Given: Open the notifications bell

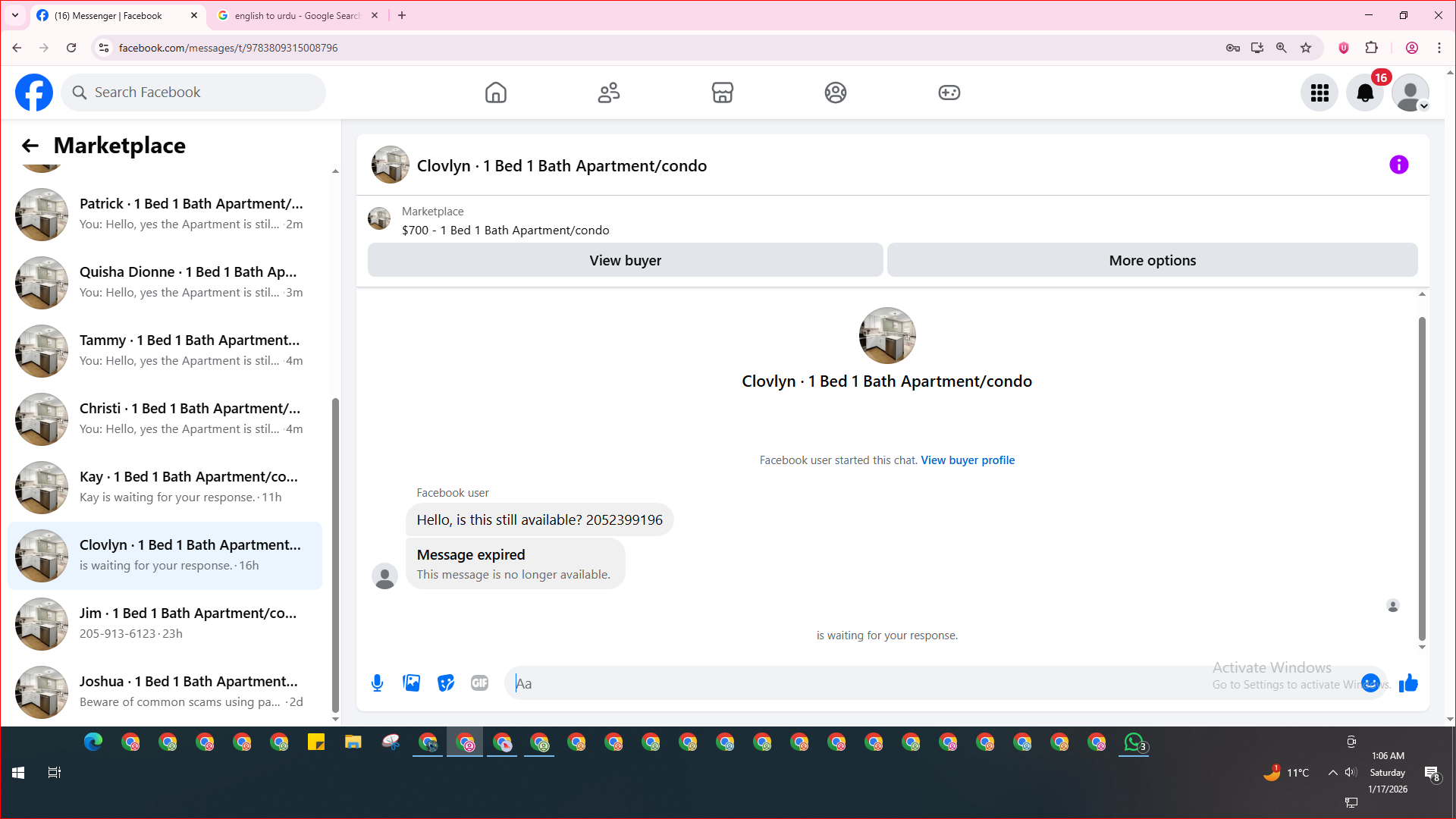Looking at the screenshot, I should click(1364, 93).
